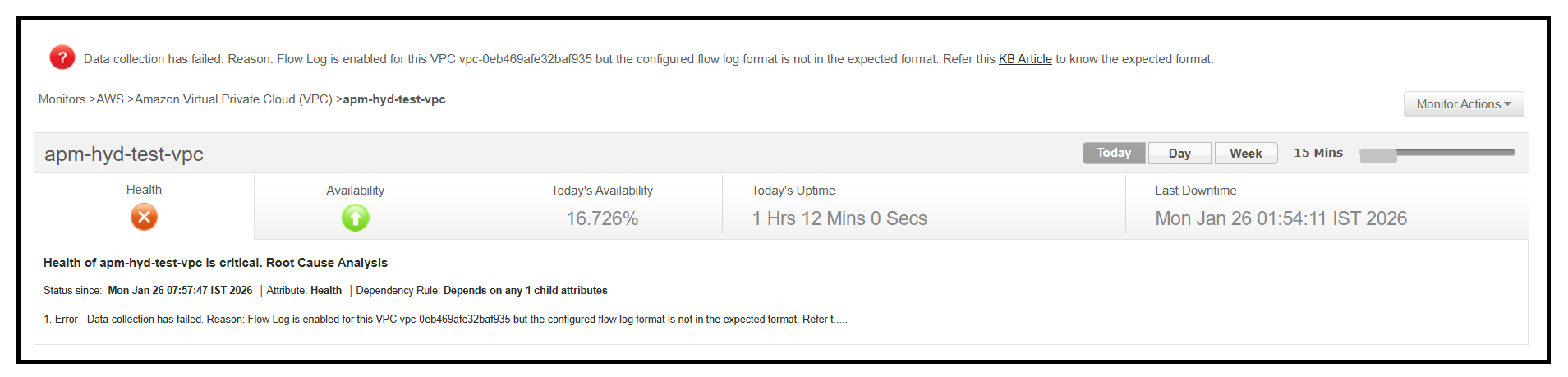1568x377 pixels.
Task: Click the red error icon in alert banner
Action: [x=62, y=57]
